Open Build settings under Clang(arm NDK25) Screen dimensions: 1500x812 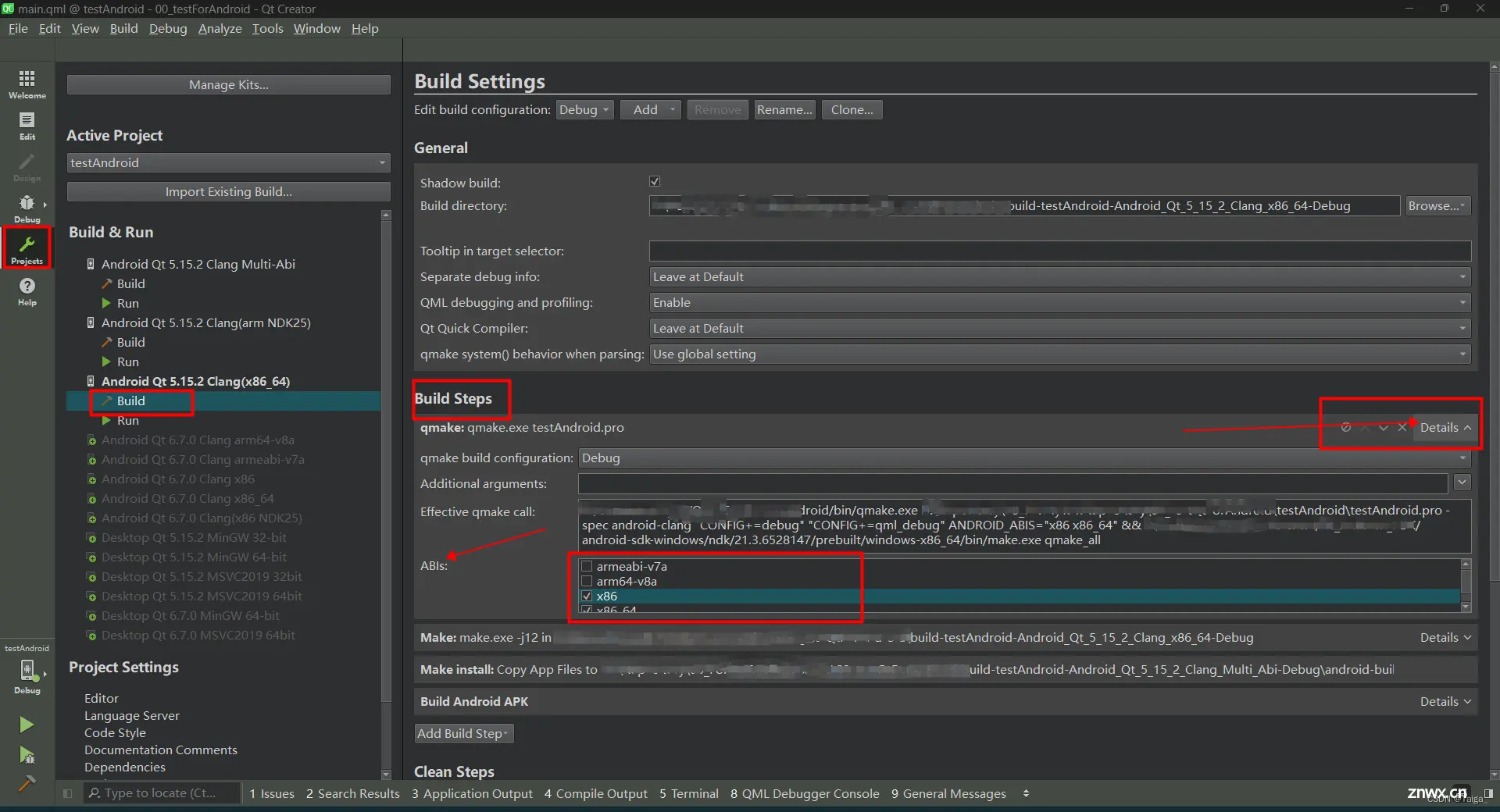131,342
